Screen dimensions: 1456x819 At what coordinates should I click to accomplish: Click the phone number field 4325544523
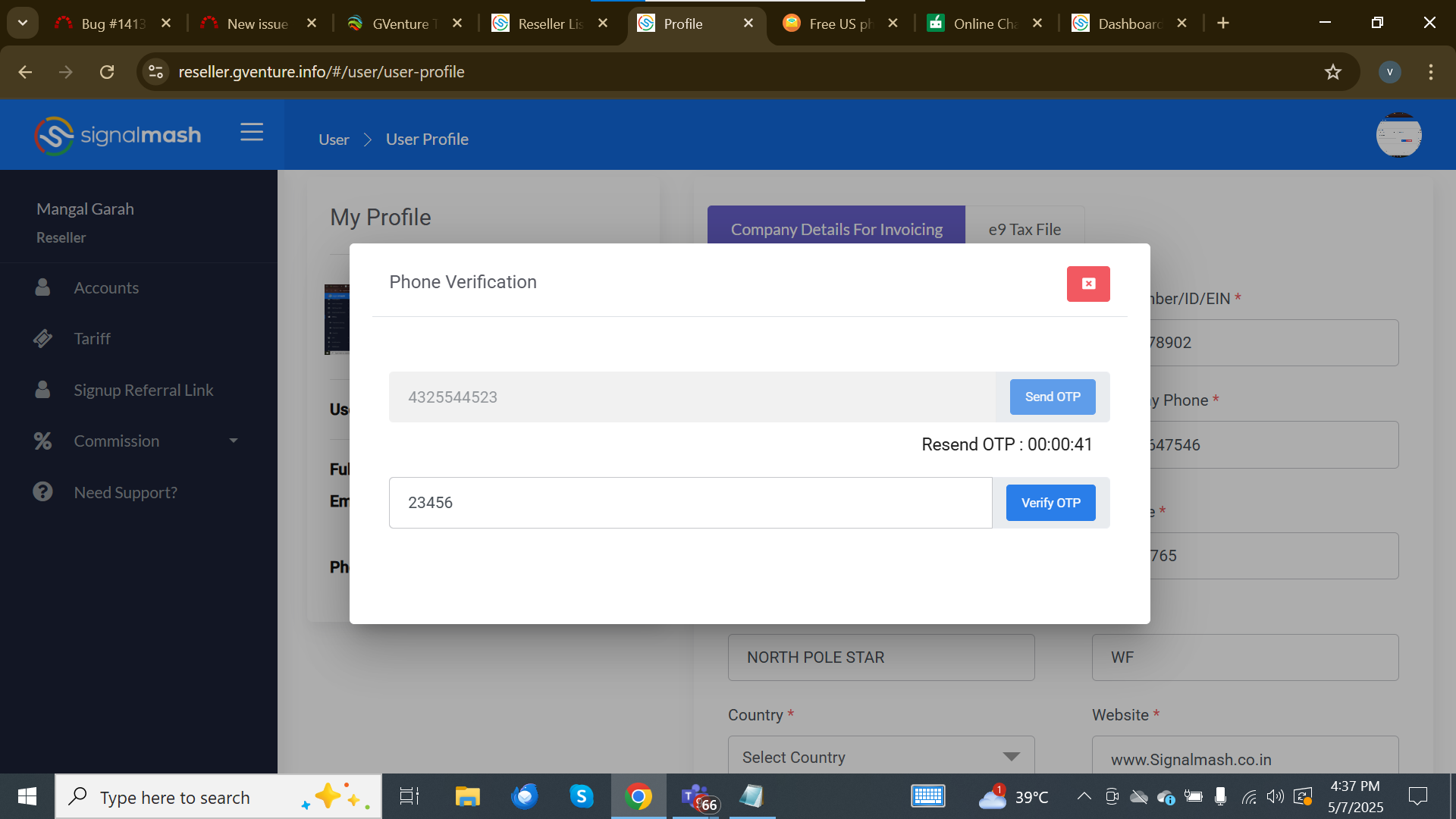(x=692, y=397)
